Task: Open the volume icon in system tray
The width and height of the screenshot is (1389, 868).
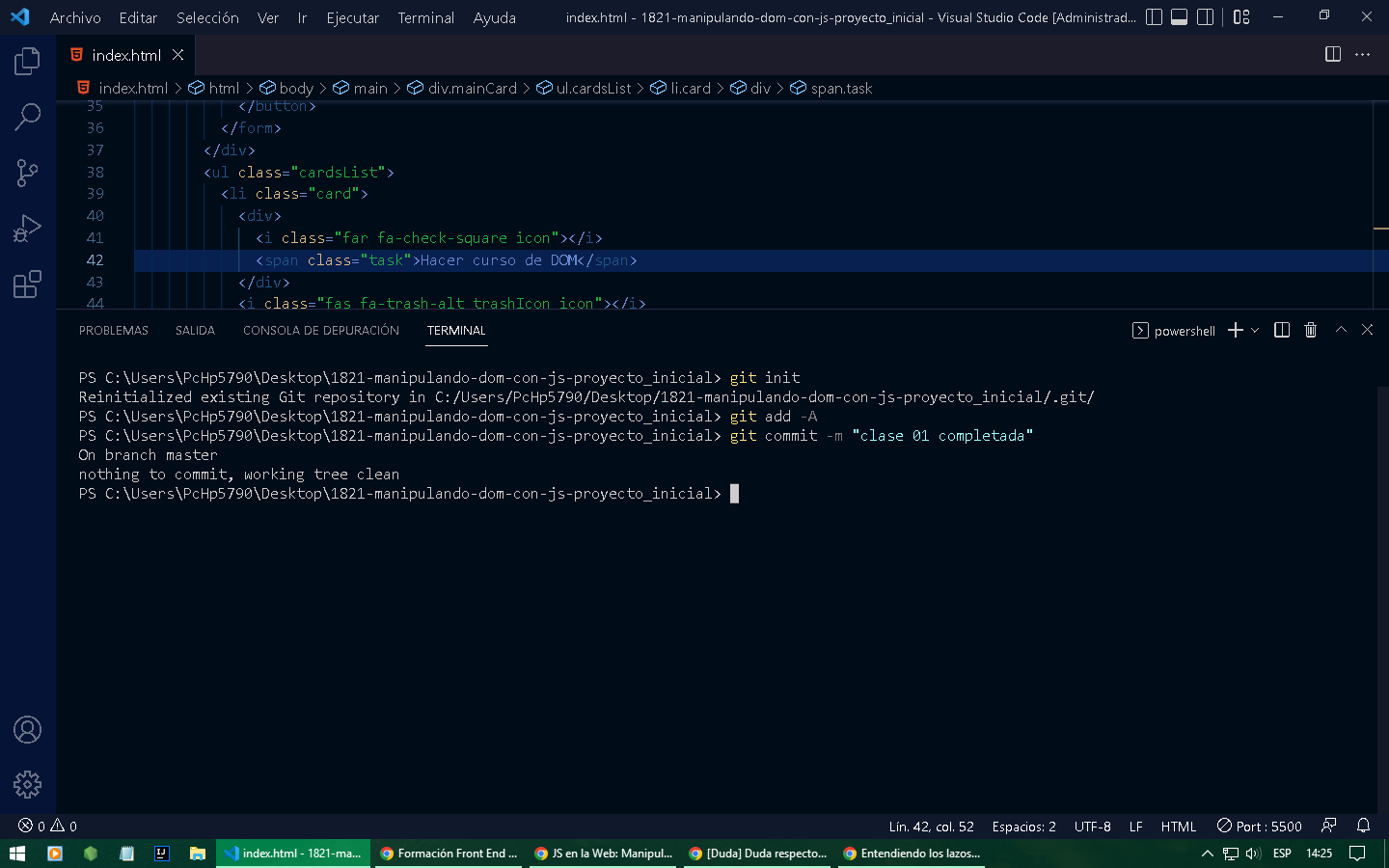Action: [1253, 854]
